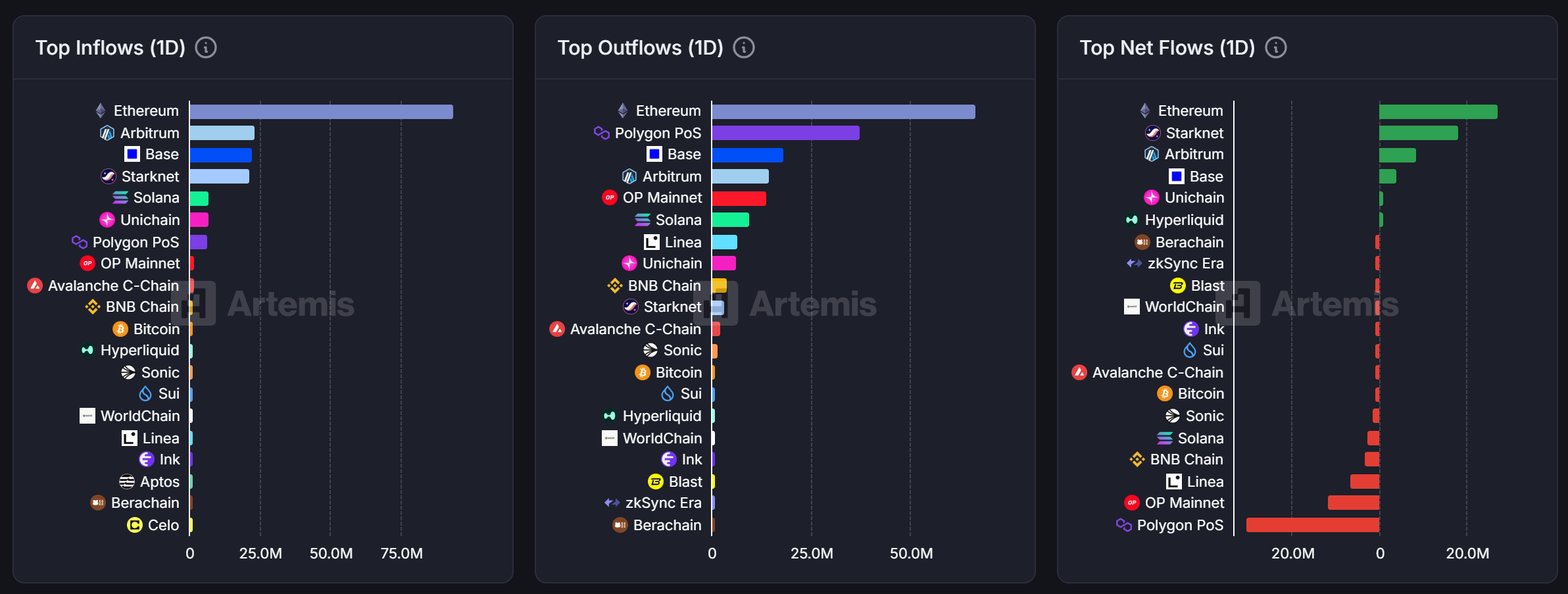Click Starknet label in Top Outflows chart
Image resolution: width=1568 pixels, height=594 pixels.
pos(672,307)
